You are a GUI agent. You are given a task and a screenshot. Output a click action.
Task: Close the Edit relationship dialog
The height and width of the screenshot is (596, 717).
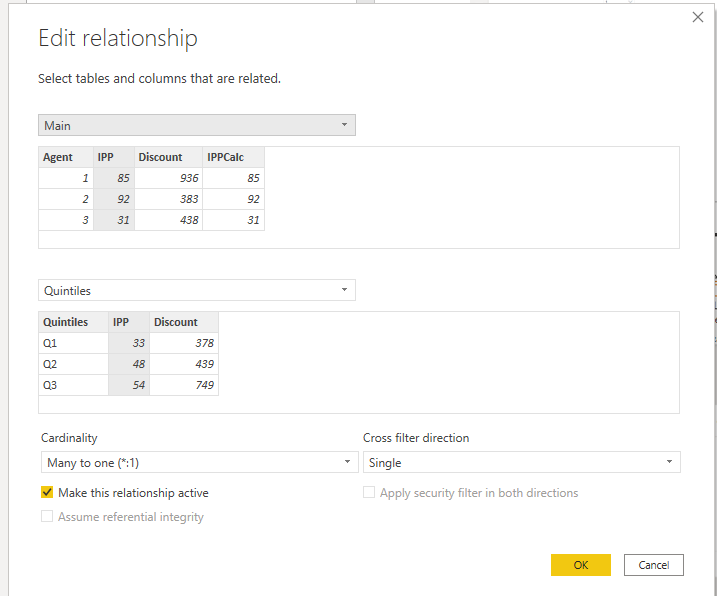tap(697, 17)
